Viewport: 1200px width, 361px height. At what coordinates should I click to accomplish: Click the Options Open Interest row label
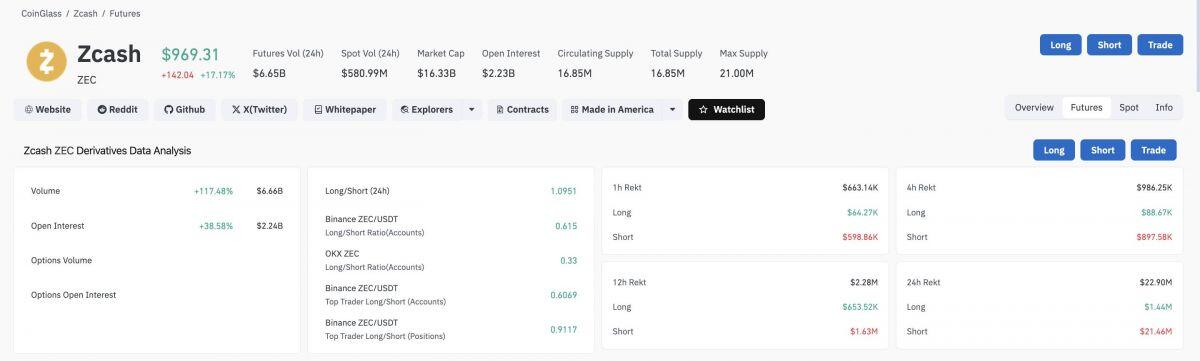pyautogui.click(x=73, y=295)
